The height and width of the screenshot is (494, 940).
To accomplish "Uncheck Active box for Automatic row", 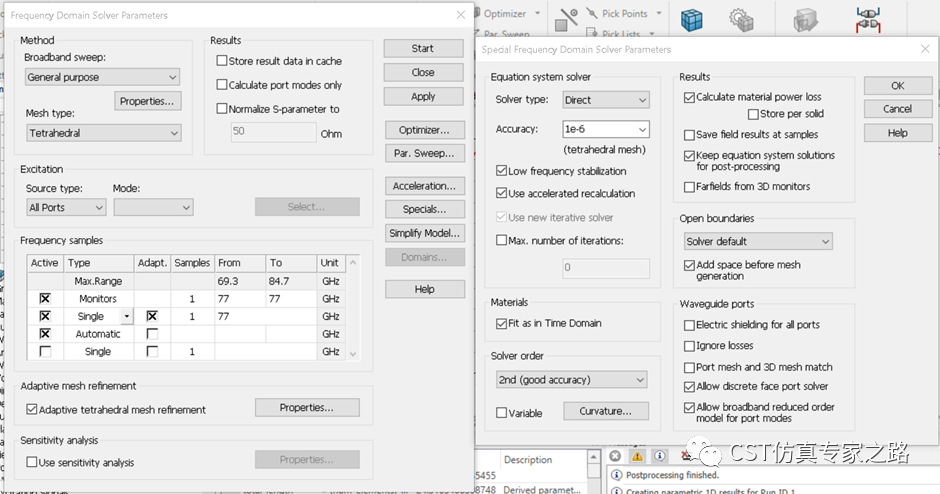I will [x=45, y=334].
